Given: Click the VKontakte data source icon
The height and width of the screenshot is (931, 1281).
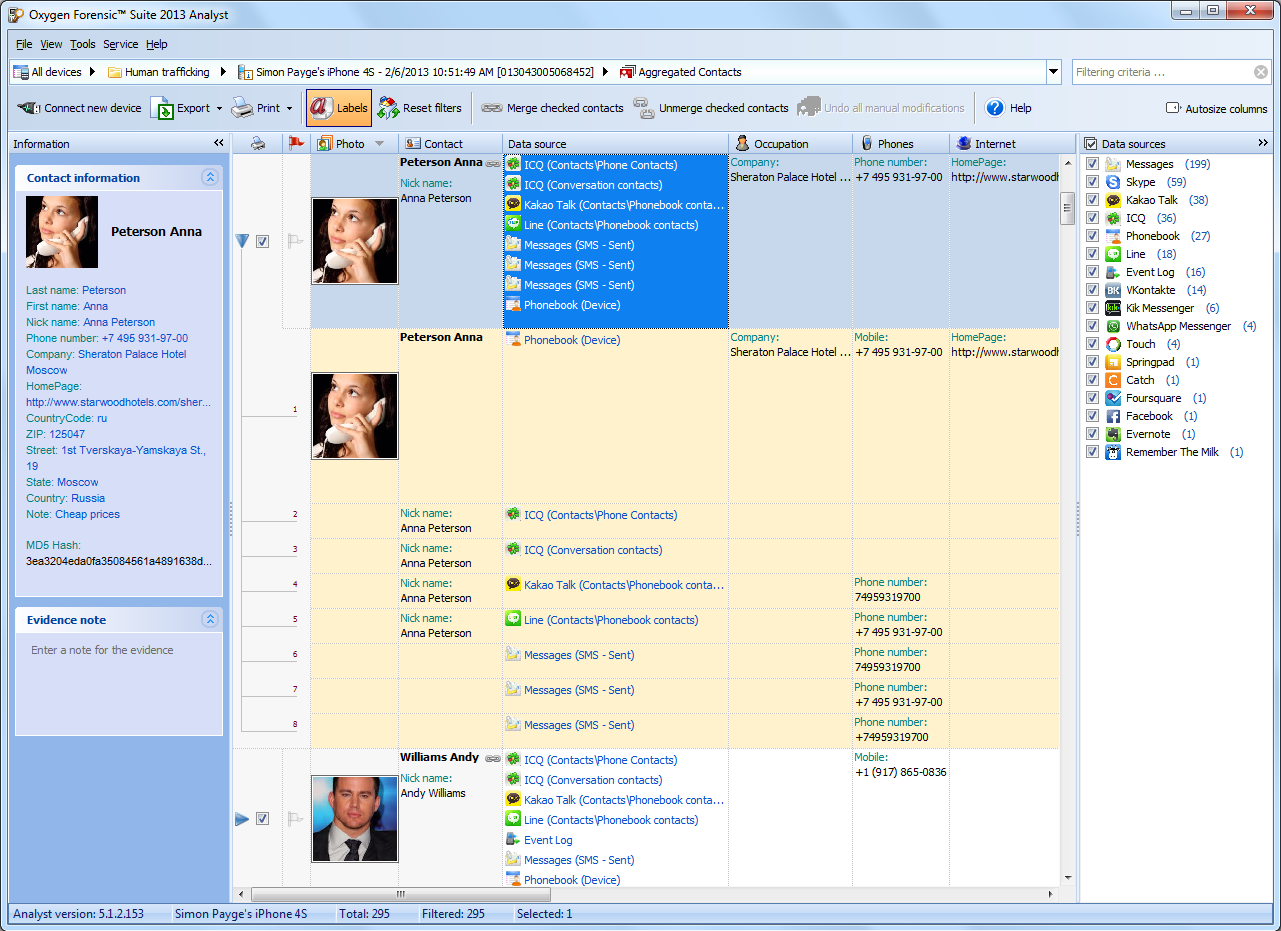Looking at the screenshot, I should (1113, 290).
